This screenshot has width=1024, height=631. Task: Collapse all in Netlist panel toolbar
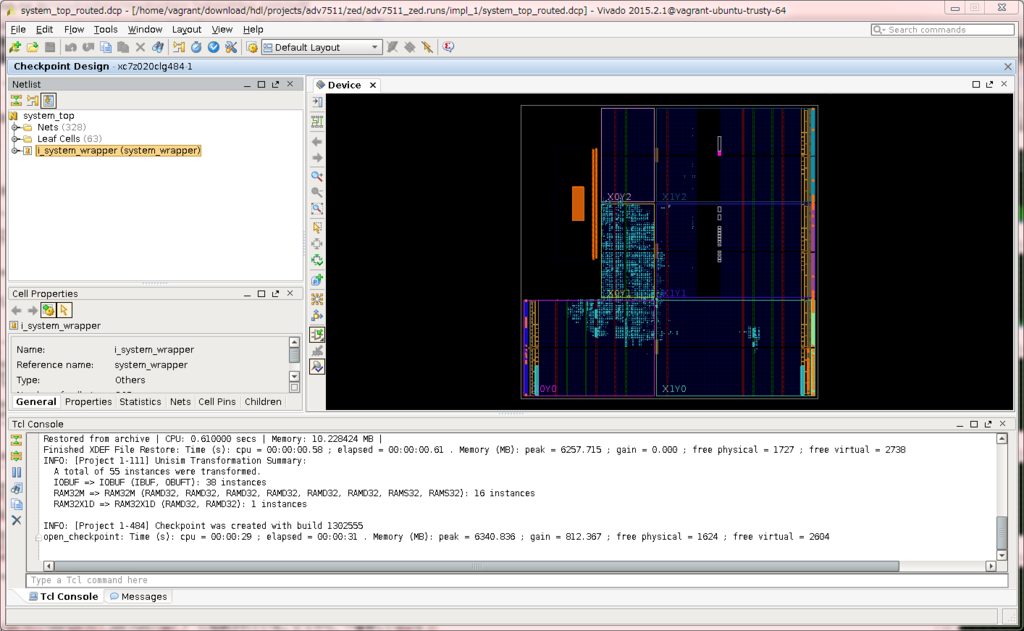pos(16,100)
